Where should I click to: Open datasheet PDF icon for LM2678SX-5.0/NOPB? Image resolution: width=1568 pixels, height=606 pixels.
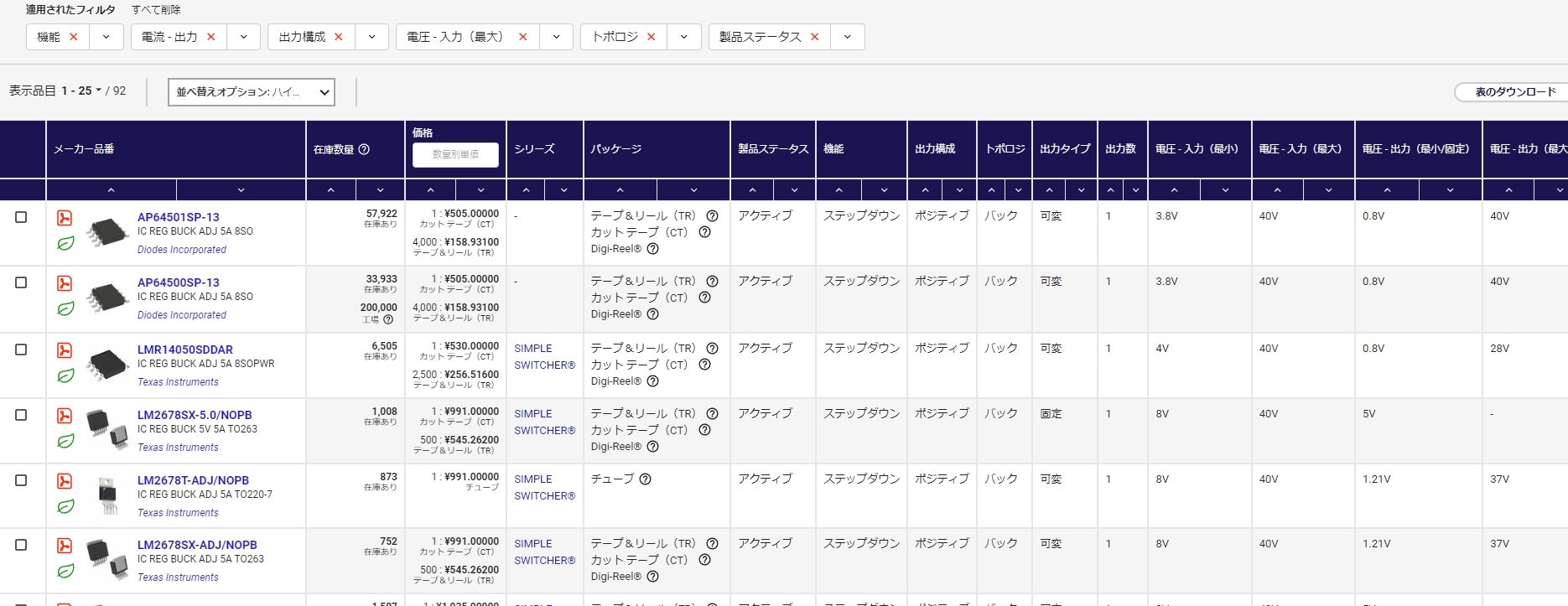[x=65, y=416]
